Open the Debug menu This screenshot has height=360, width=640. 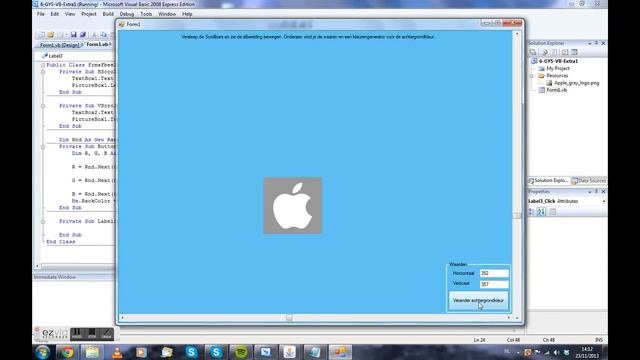click(127, 14)
